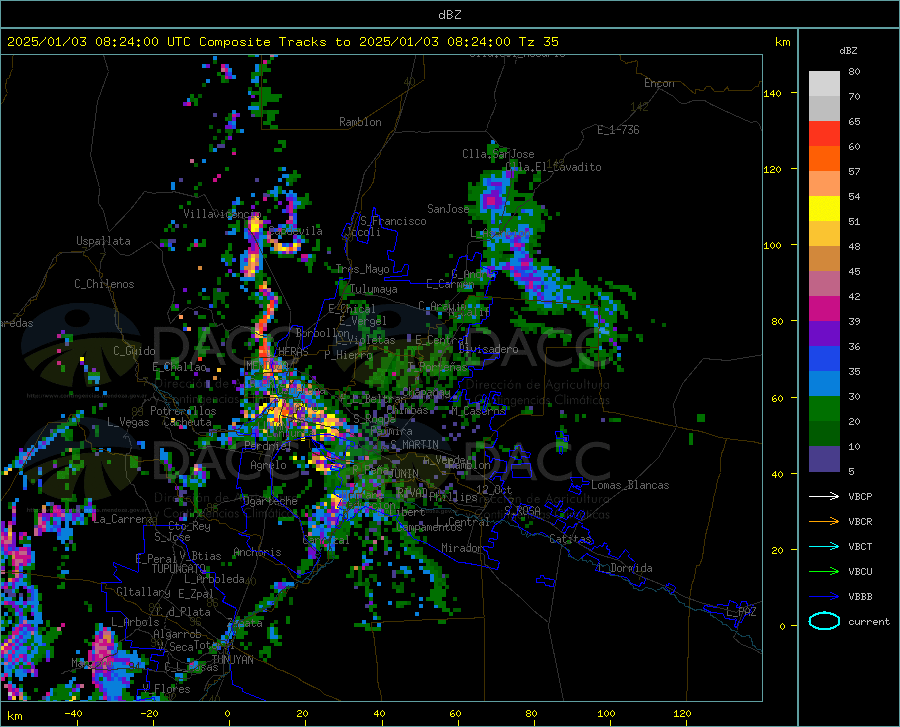Click the legend value 54
This screenshot has height=727, width=900.
pos(854,197)
